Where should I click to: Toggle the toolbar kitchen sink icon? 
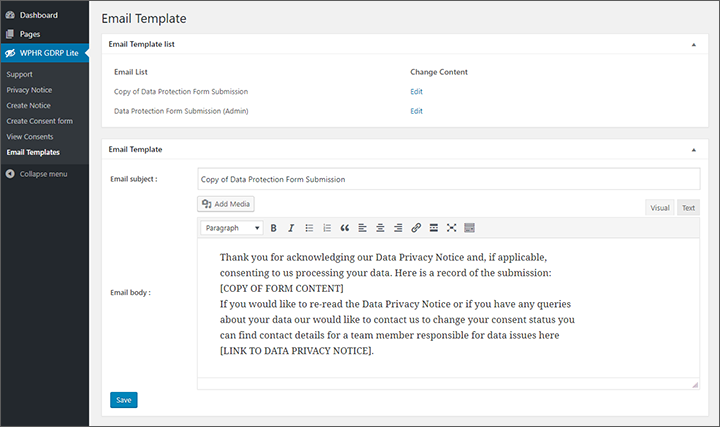point(469,228)
